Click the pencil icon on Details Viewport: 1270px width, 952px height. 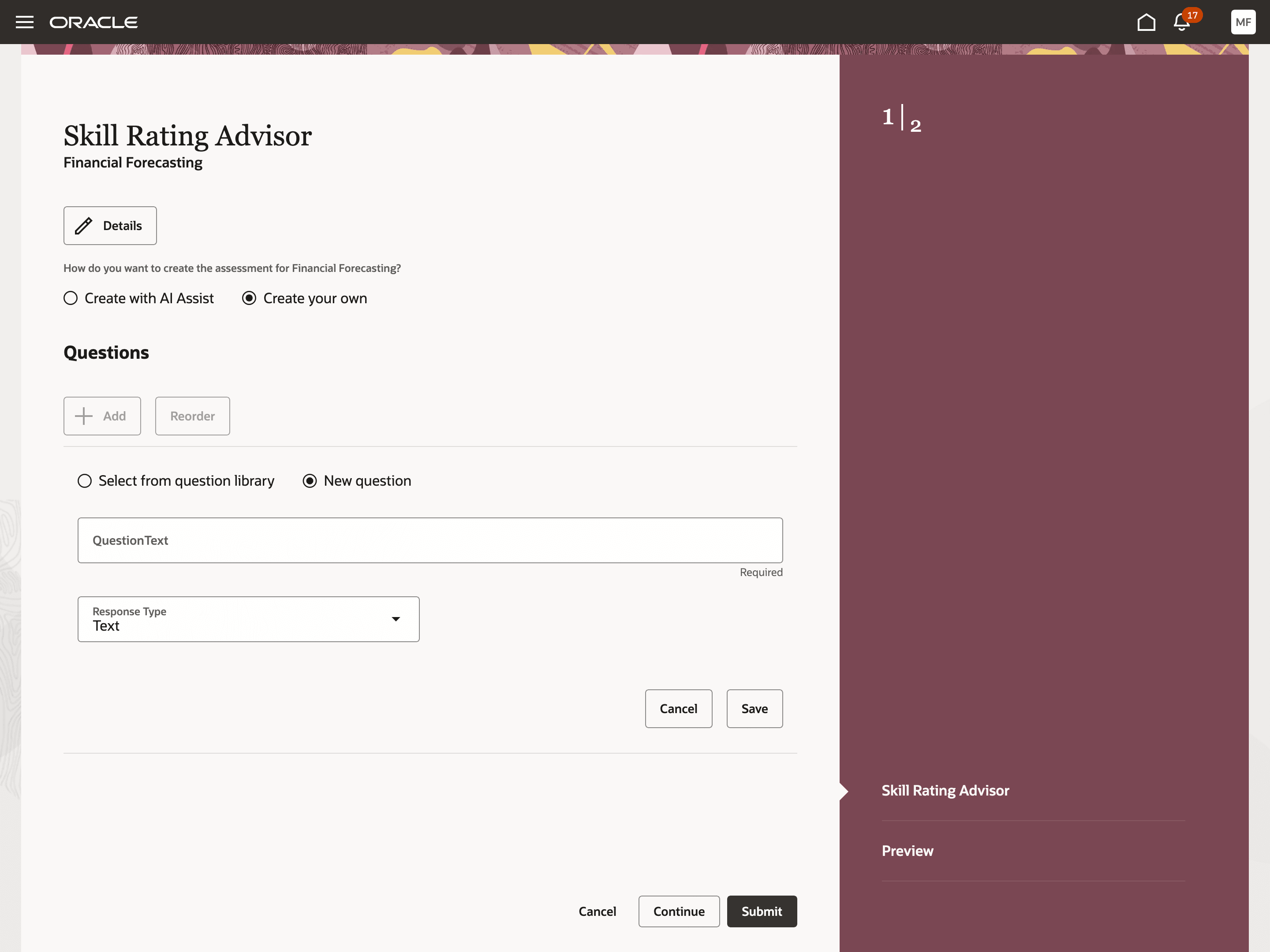point(84,226)
